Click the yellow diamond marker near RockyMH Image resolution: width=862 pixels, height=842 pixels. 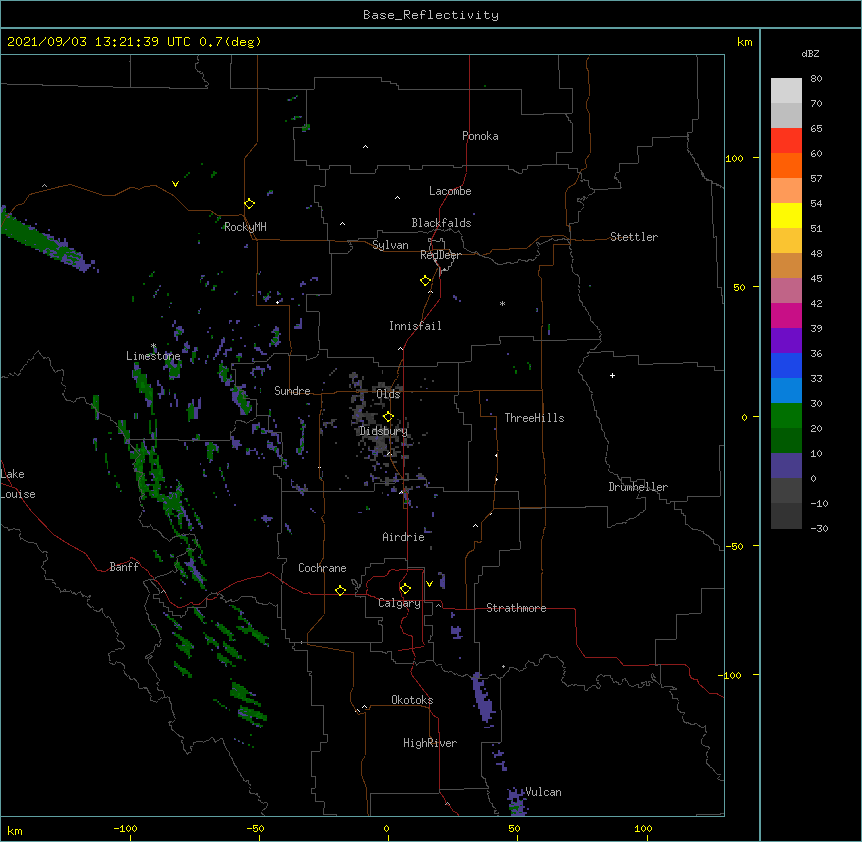point(250,204)
